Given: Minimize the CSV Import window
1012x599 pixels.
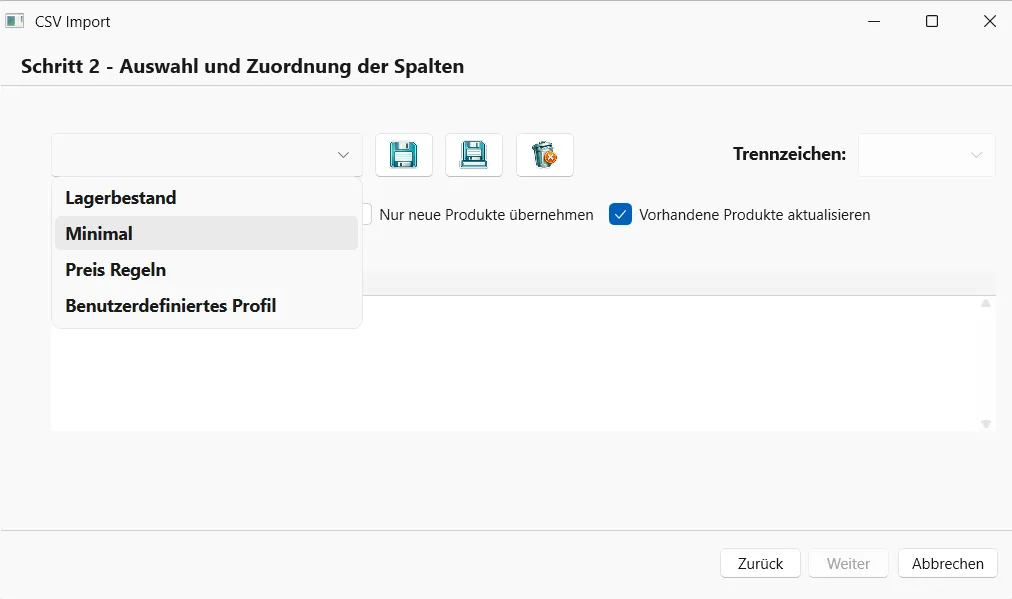Looking at the screenshot, I should (874, 21).
